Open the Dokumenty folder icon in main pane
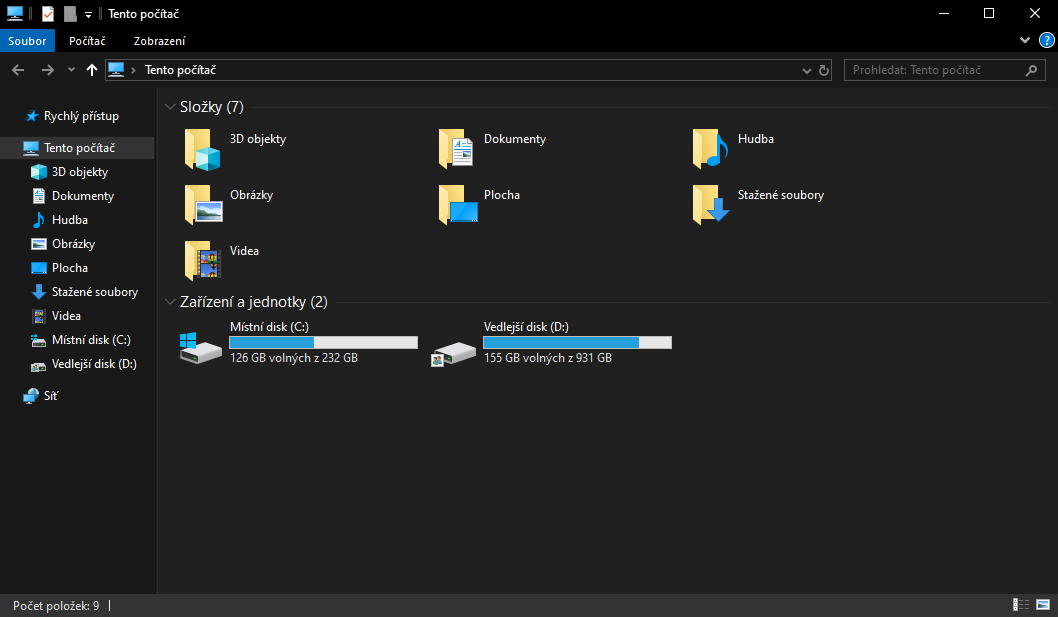Image resolution: width=1058 pixels, height=617 pixels. (x=456, y=149)
